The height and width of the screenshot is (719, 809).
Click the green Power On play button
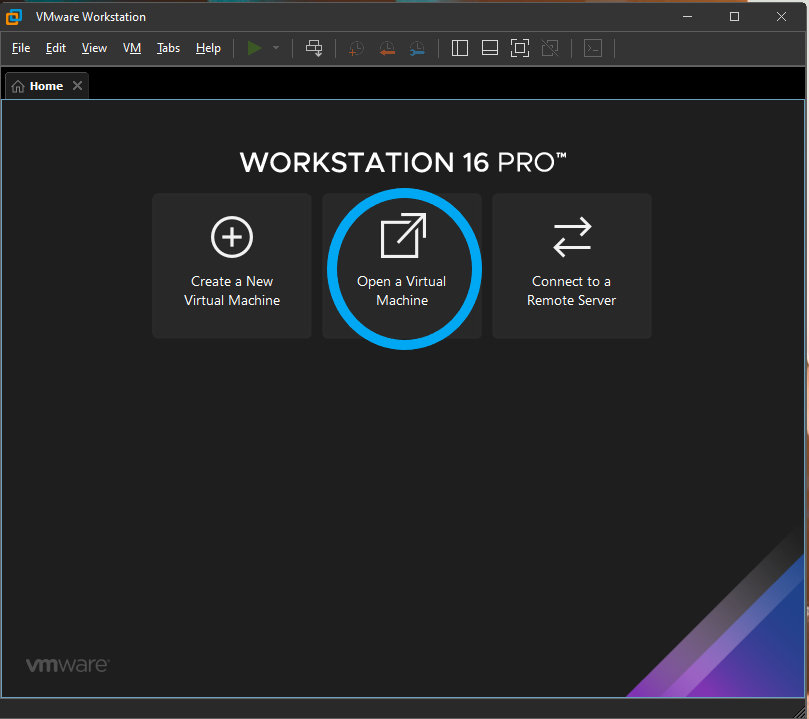pos(254,48)
